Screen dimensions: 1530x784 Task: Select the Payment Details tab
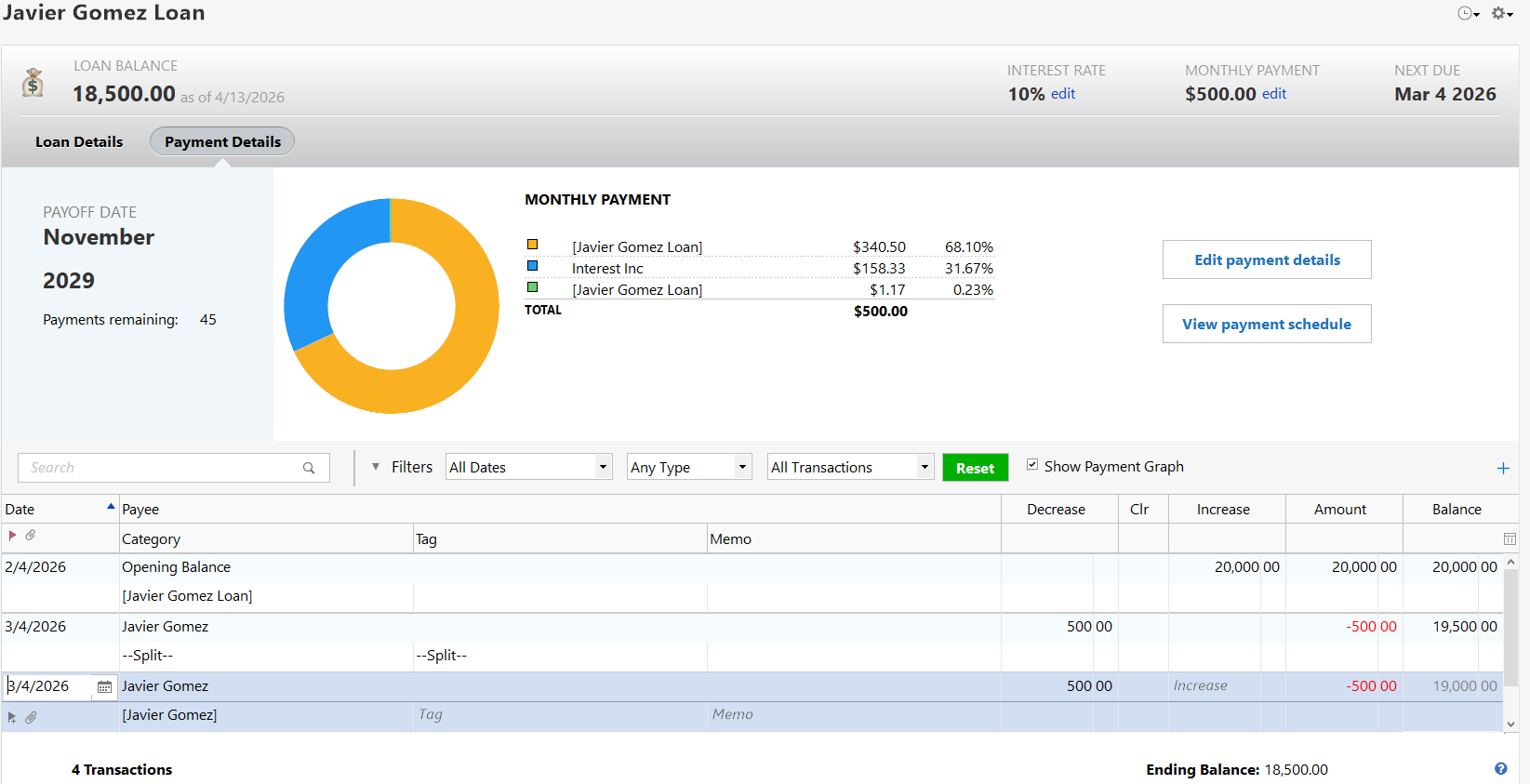tap(222, 141)
